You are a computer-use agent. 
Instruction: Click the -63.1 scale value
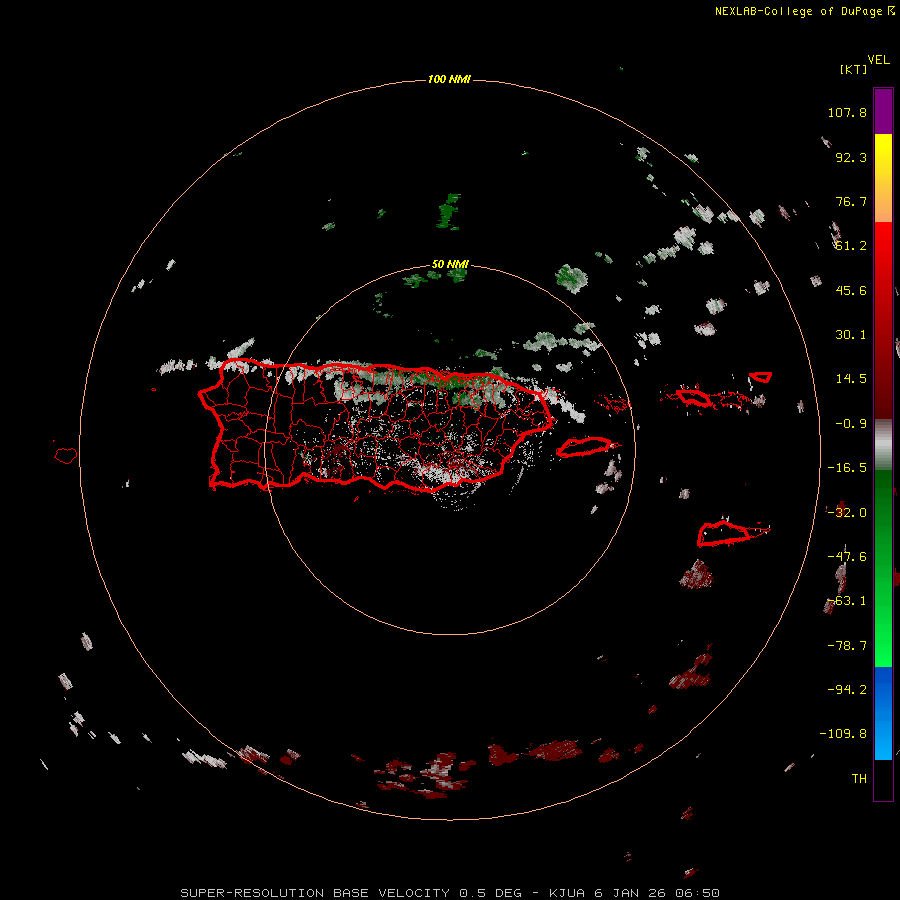point(847,601)
